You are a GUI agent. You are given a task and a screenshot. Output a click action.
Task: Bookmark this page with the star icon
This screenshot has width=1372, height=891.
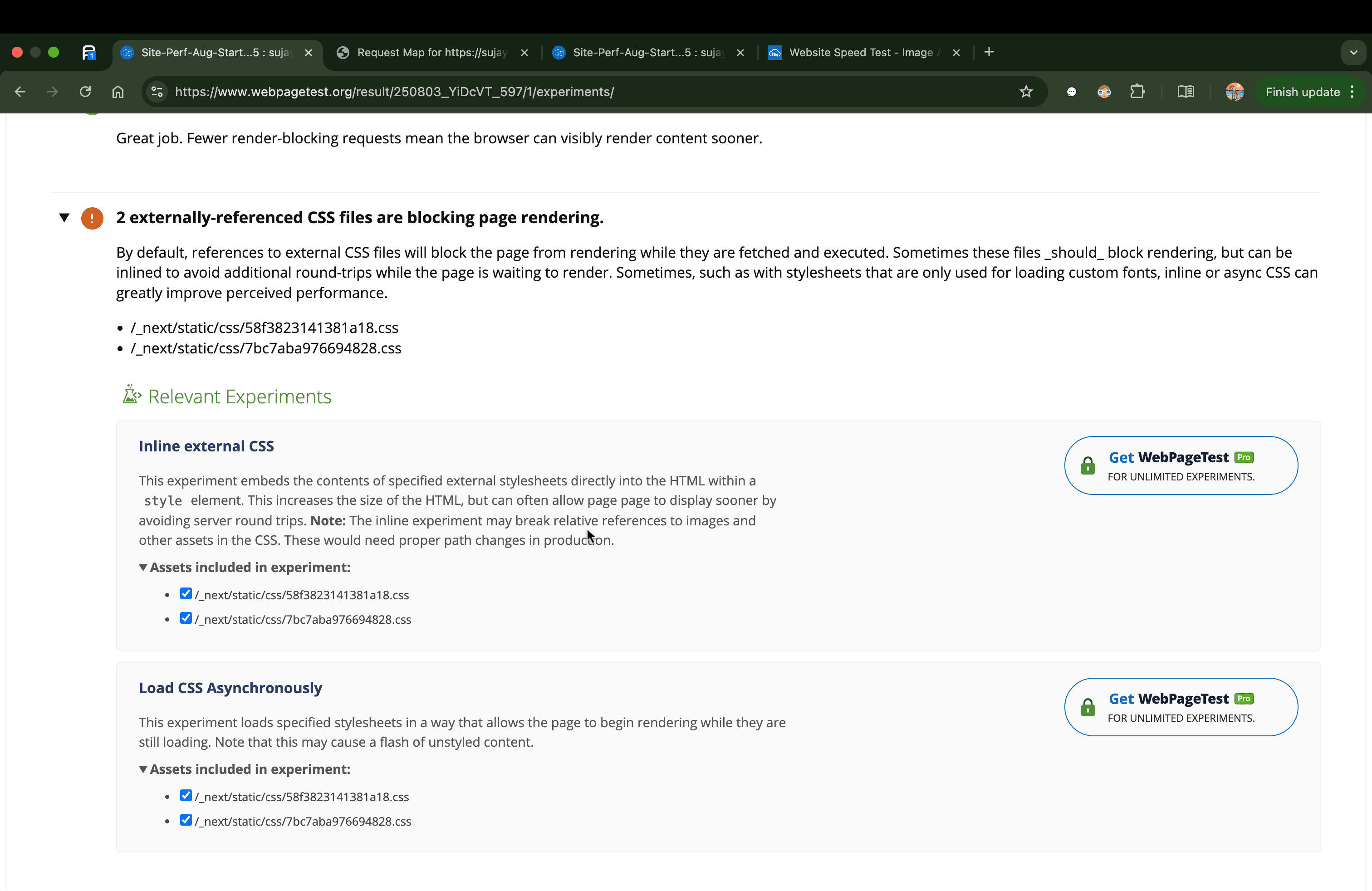pyautogui.click(x=1026, y=92)
